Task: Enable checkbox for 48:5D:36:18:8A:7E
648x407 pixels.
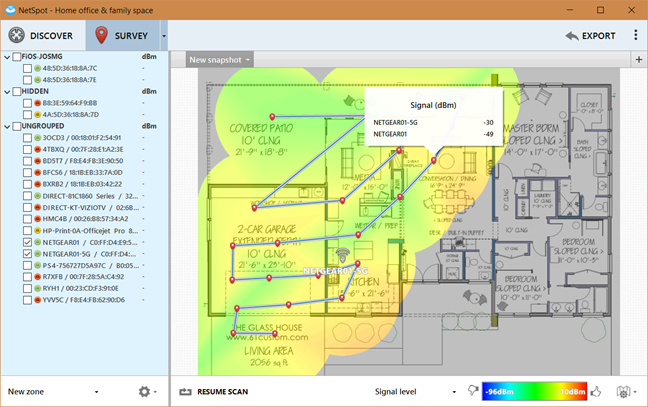Action: click(x=27, y=80)
